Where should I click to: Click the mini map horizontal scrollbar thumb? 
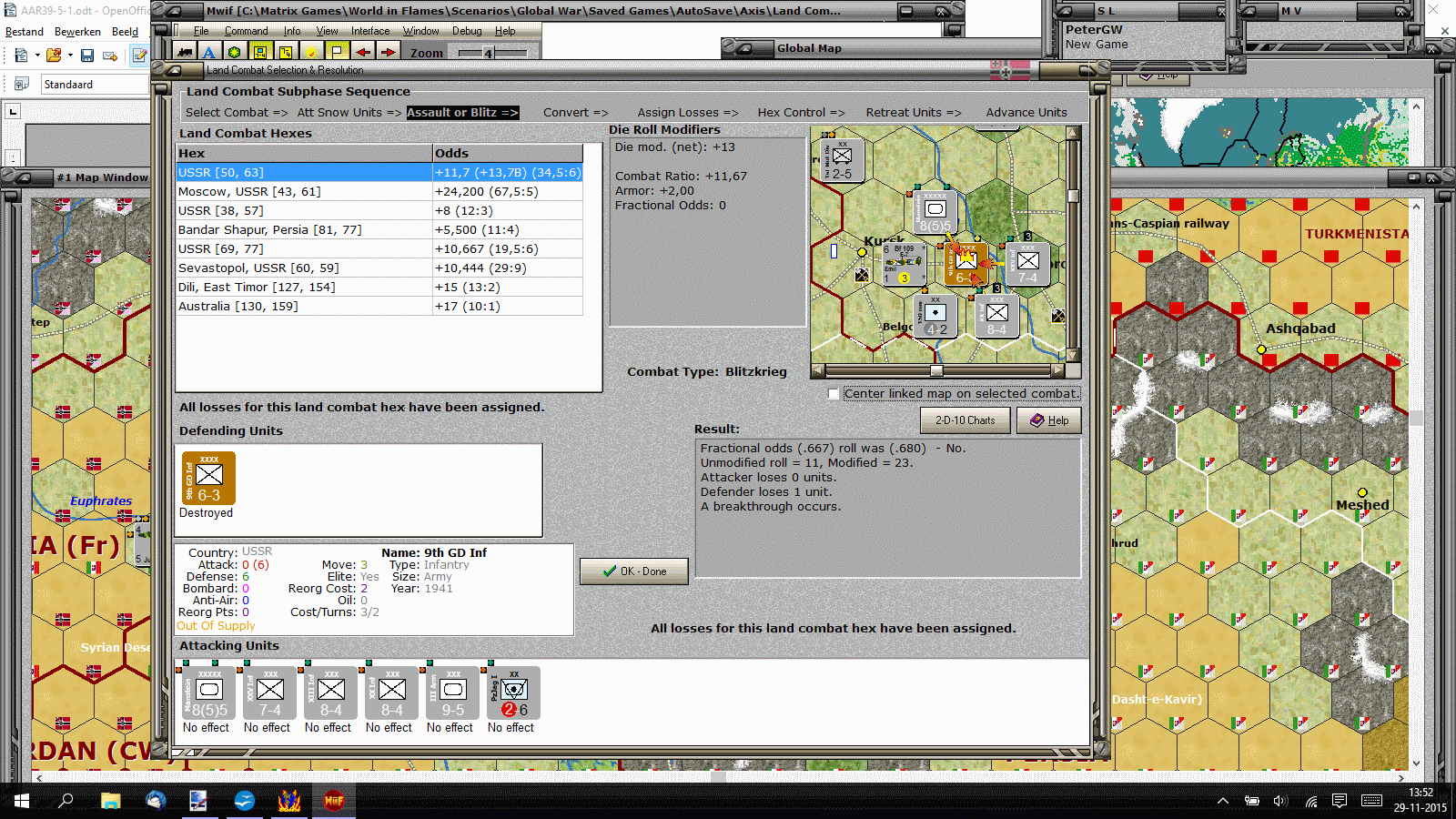(x=936, y=370)
